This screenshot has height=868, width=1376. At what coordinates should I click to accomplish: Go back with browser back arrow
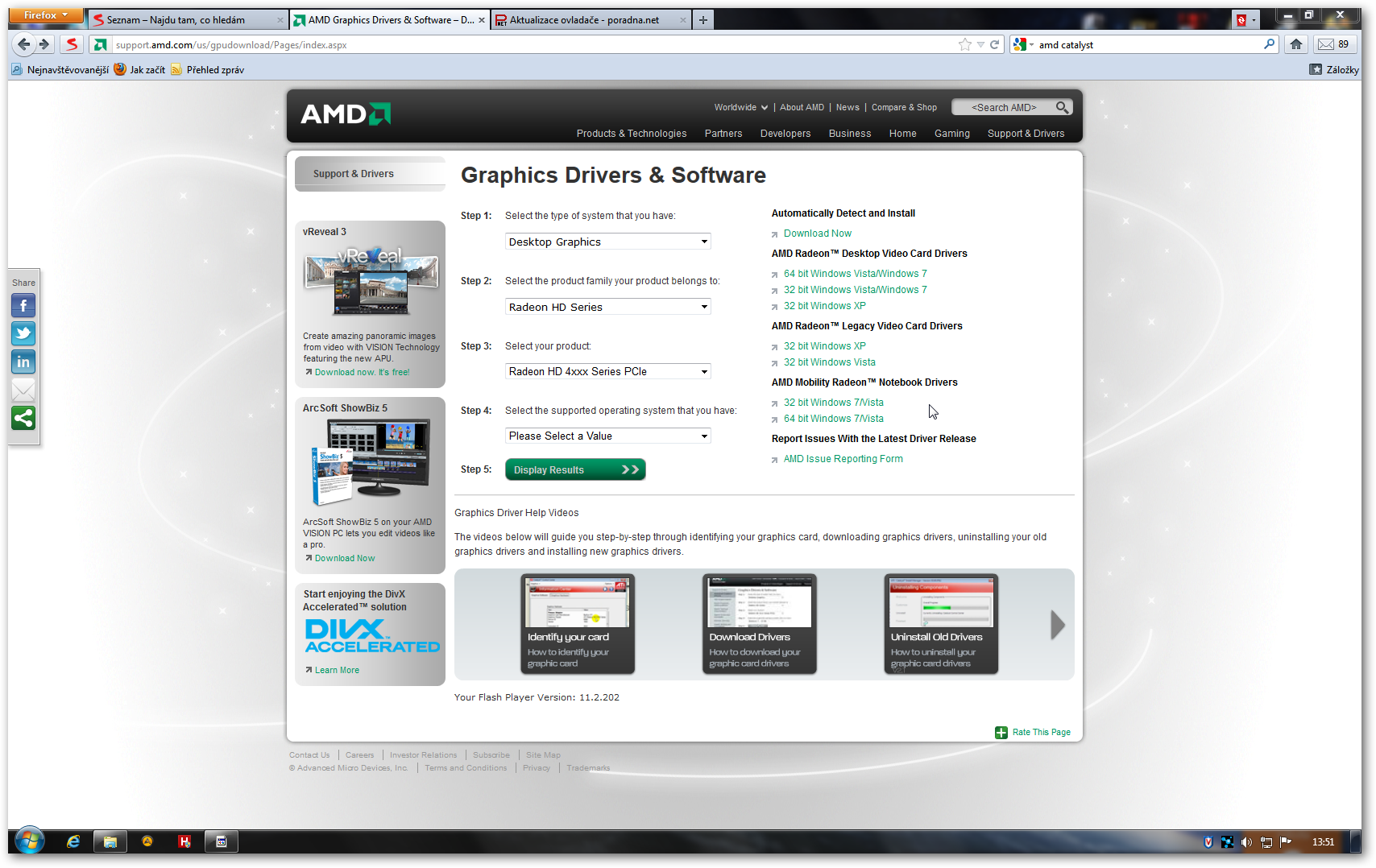coord(24,44)
